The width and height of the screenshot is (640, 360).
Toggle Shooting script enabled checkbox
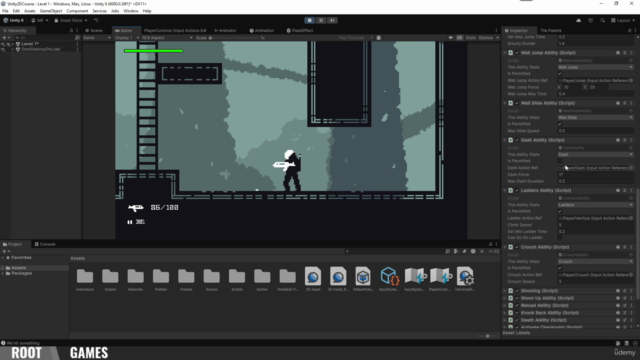pos(517,291)
